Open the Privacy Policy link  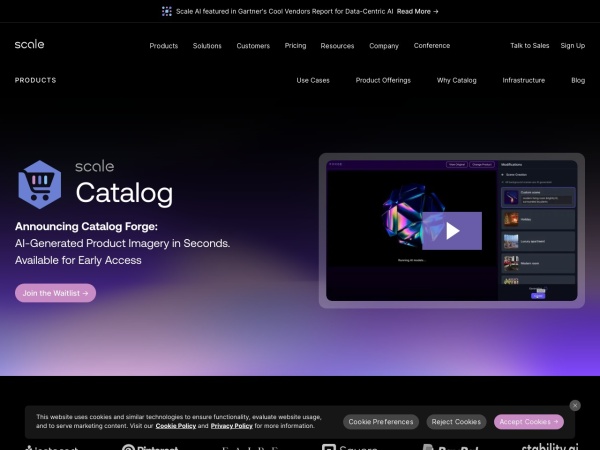pyautogui.click(x=231, y=426)
